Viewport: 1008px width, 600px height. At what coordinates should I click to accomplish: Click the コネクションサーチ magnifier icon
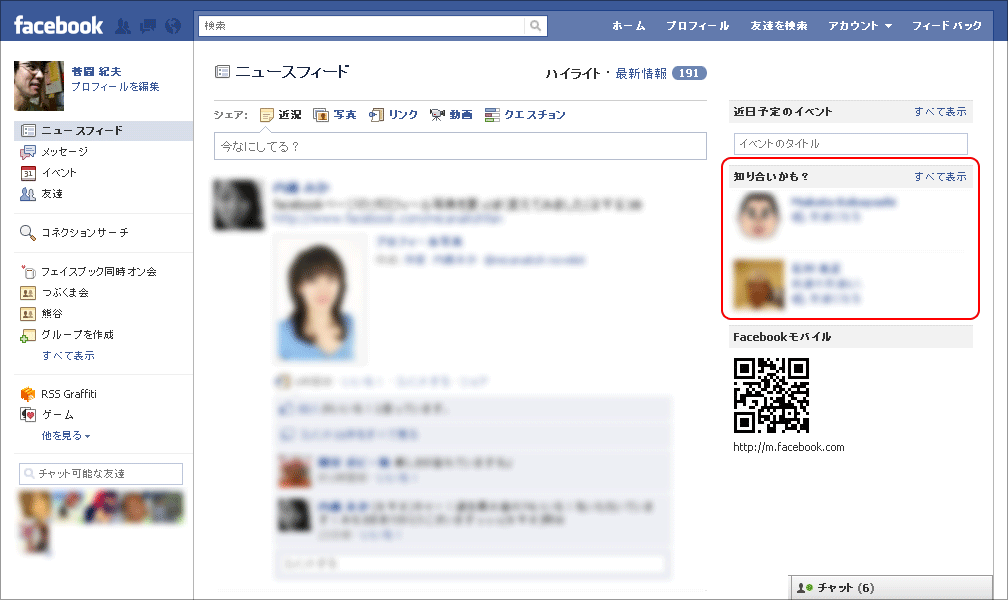click(28, 233)
